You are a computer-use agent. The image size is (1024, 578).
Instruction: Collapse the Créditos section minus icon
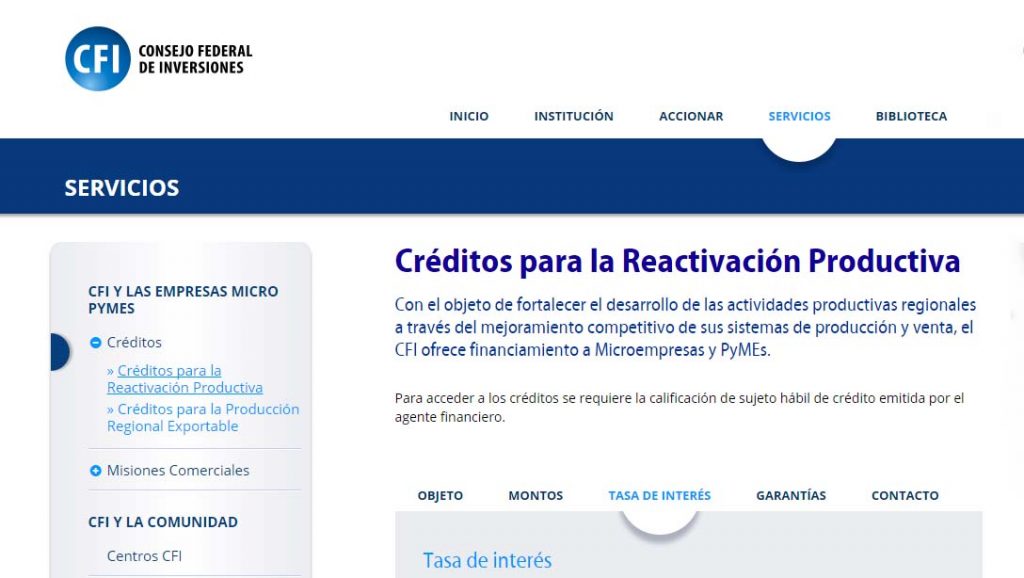95,342
